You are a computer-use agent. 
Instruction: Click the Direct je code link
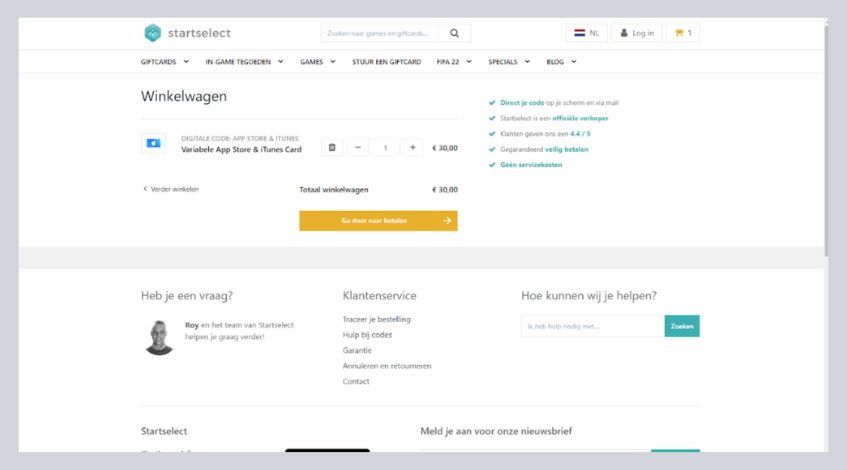click(x=522, y=103)
